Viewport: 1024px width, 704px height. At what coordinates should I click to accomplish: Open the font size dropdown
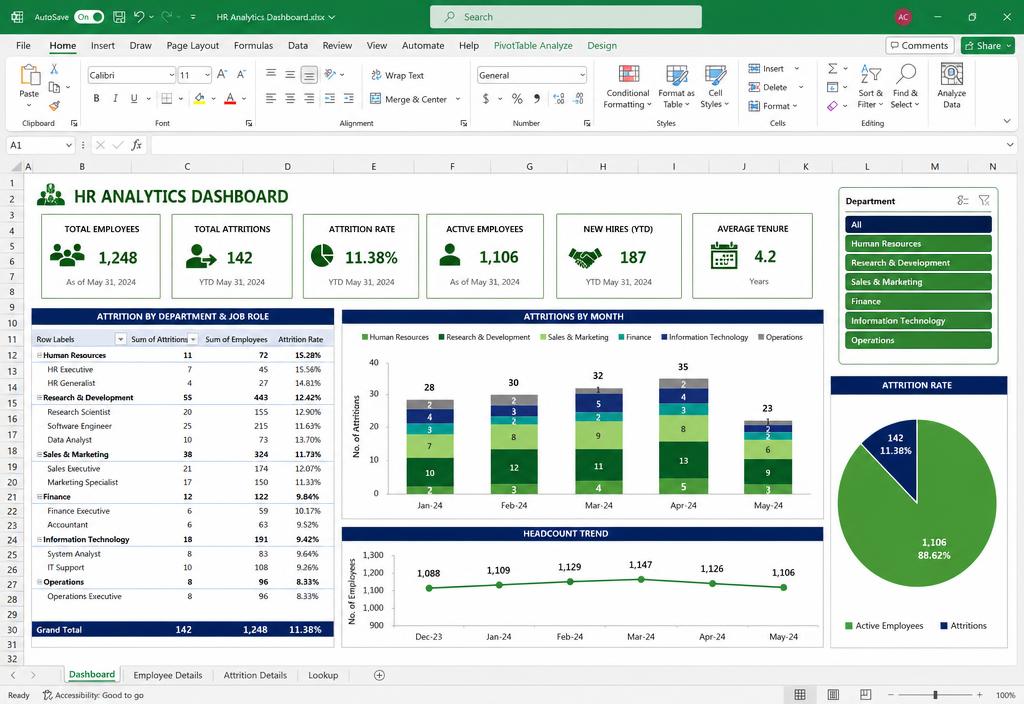coord(207,75)
